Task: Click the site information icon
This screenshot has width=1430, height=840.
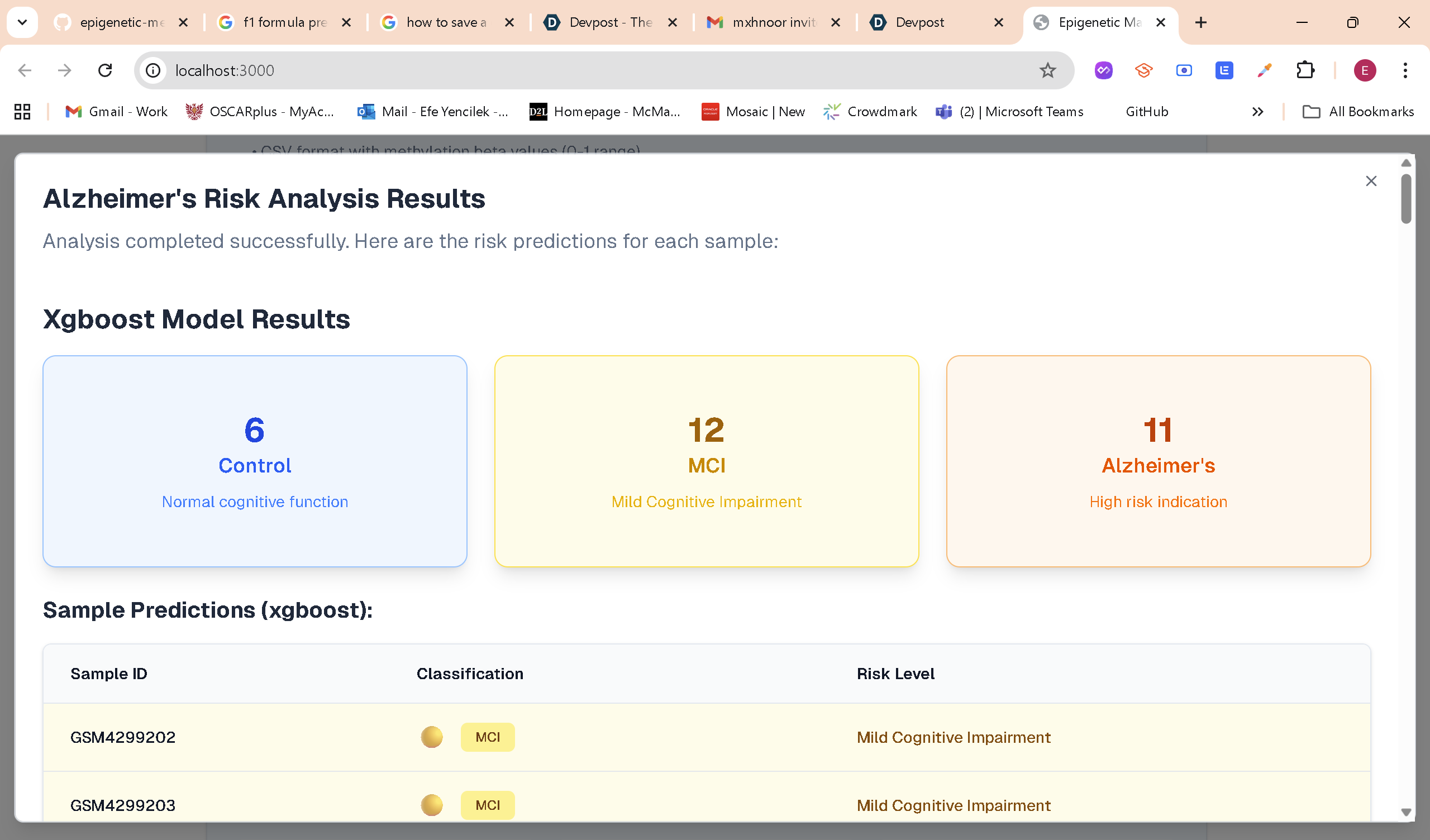Action: (153, 70)
